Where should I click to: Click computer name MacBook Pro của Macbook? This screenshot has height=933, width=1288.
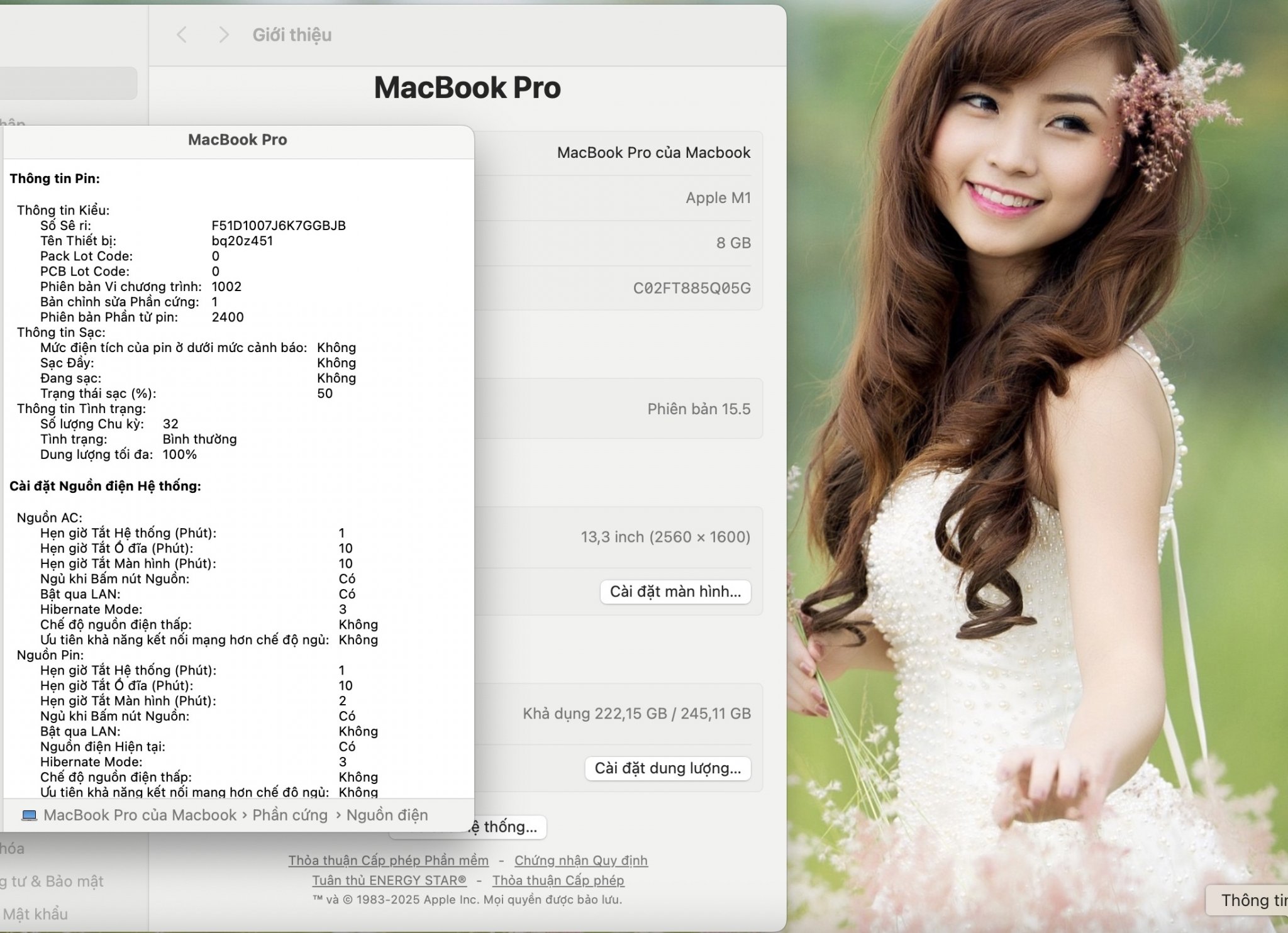[654, 153]
